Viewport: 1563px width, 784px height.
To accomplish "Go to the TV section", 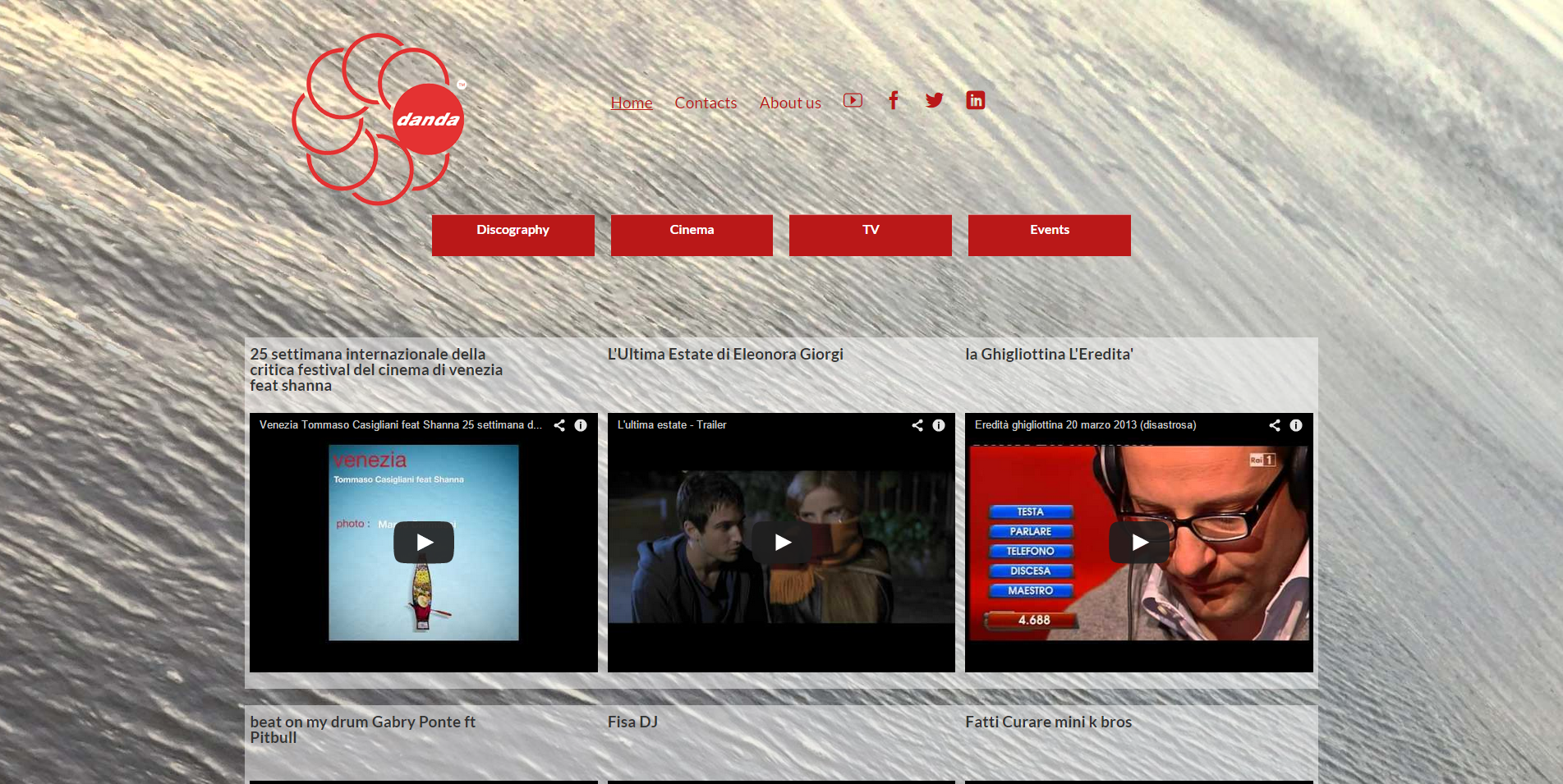I will click(x=871, y=235).
